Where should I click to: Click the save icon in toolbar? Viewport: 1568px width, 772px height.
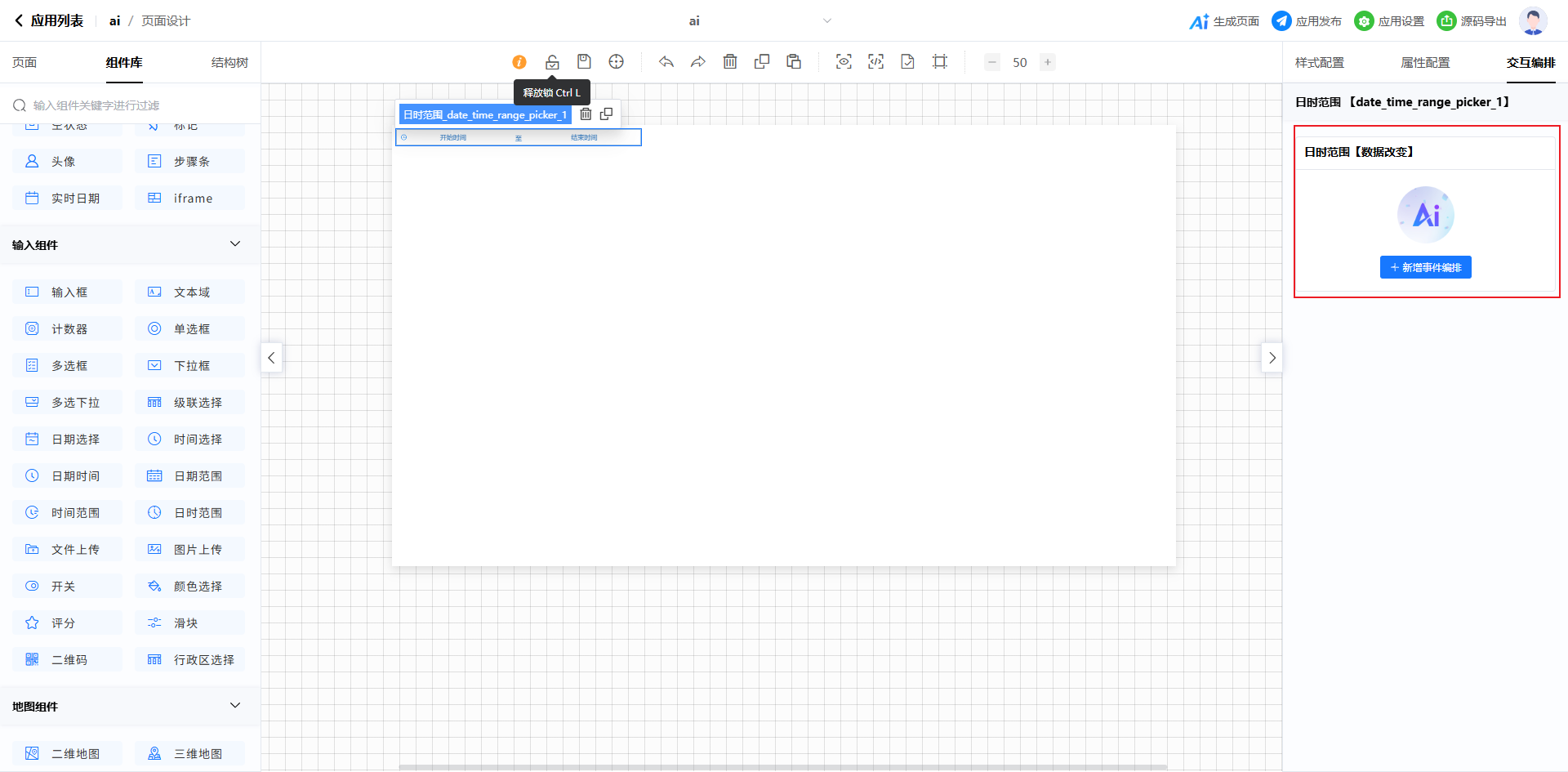pos(584,62)
